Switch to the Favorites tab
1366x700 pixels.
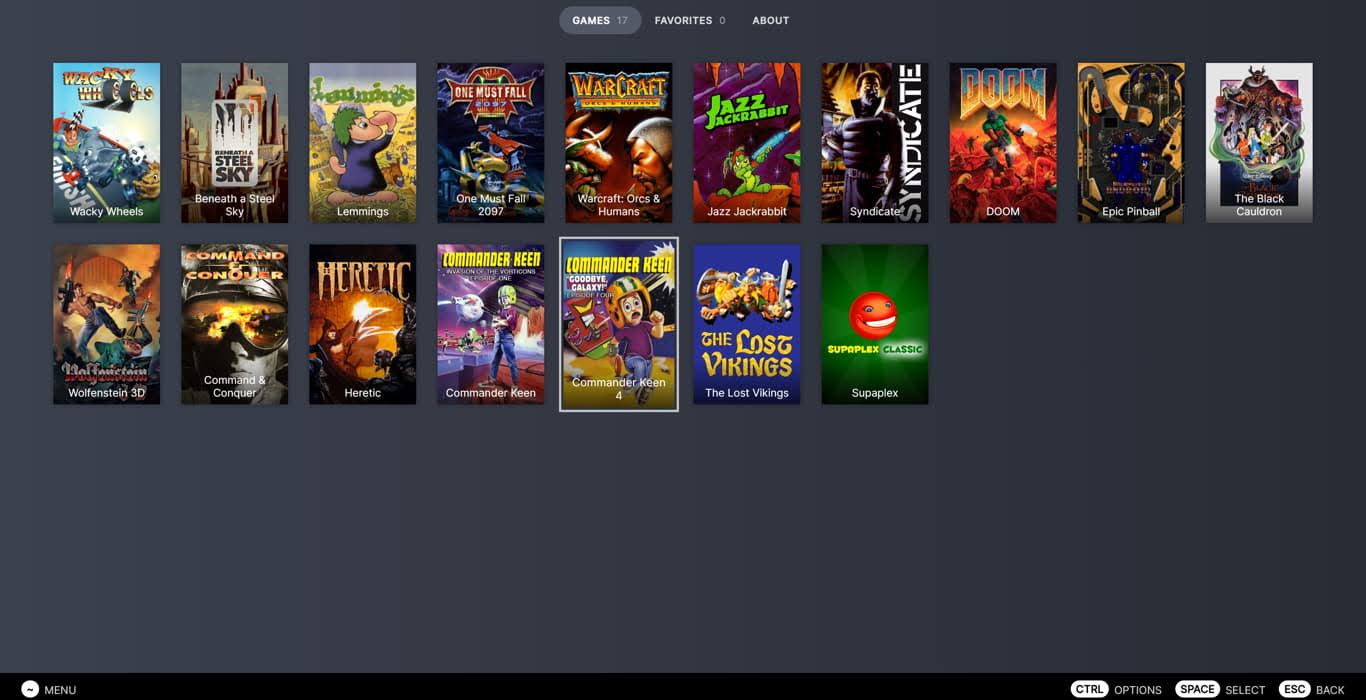tap(689, 20)
